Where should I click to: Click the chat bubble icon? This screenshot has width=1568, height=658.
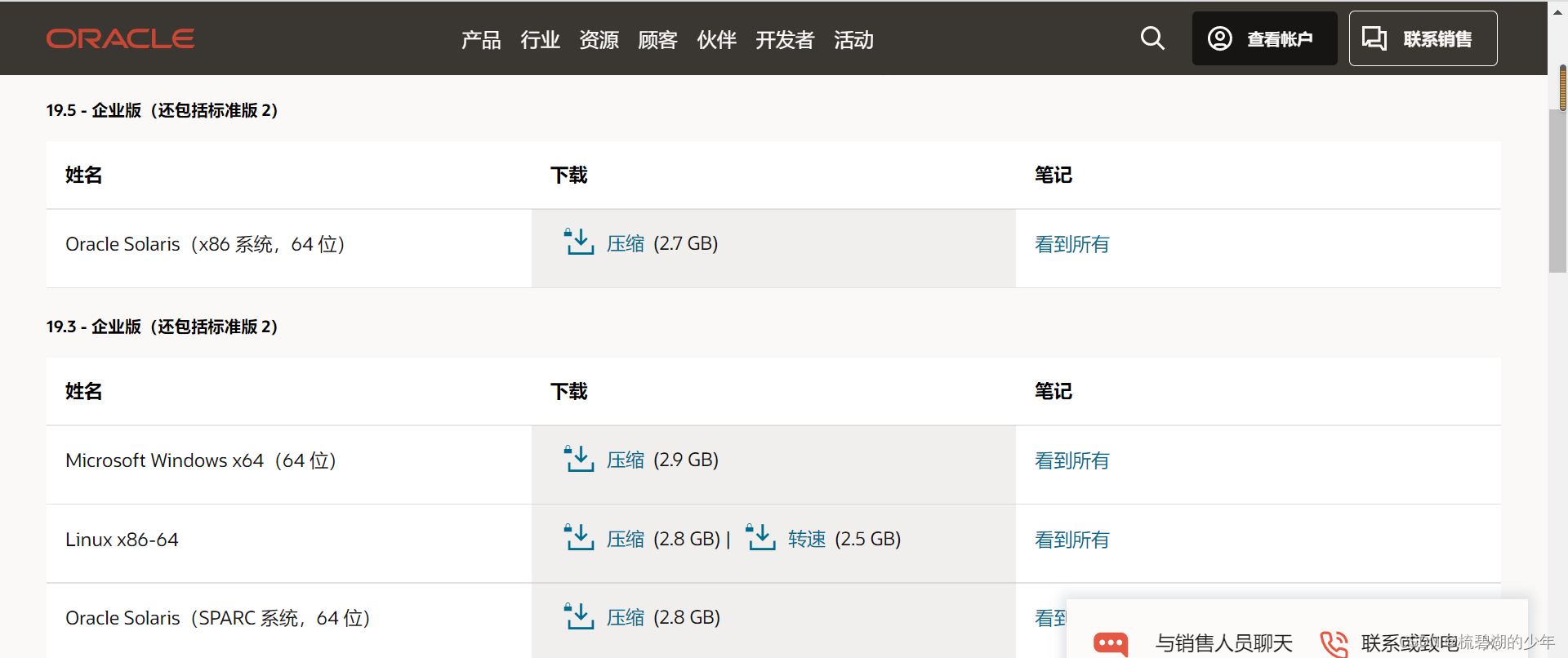[x=1111, y=644]
